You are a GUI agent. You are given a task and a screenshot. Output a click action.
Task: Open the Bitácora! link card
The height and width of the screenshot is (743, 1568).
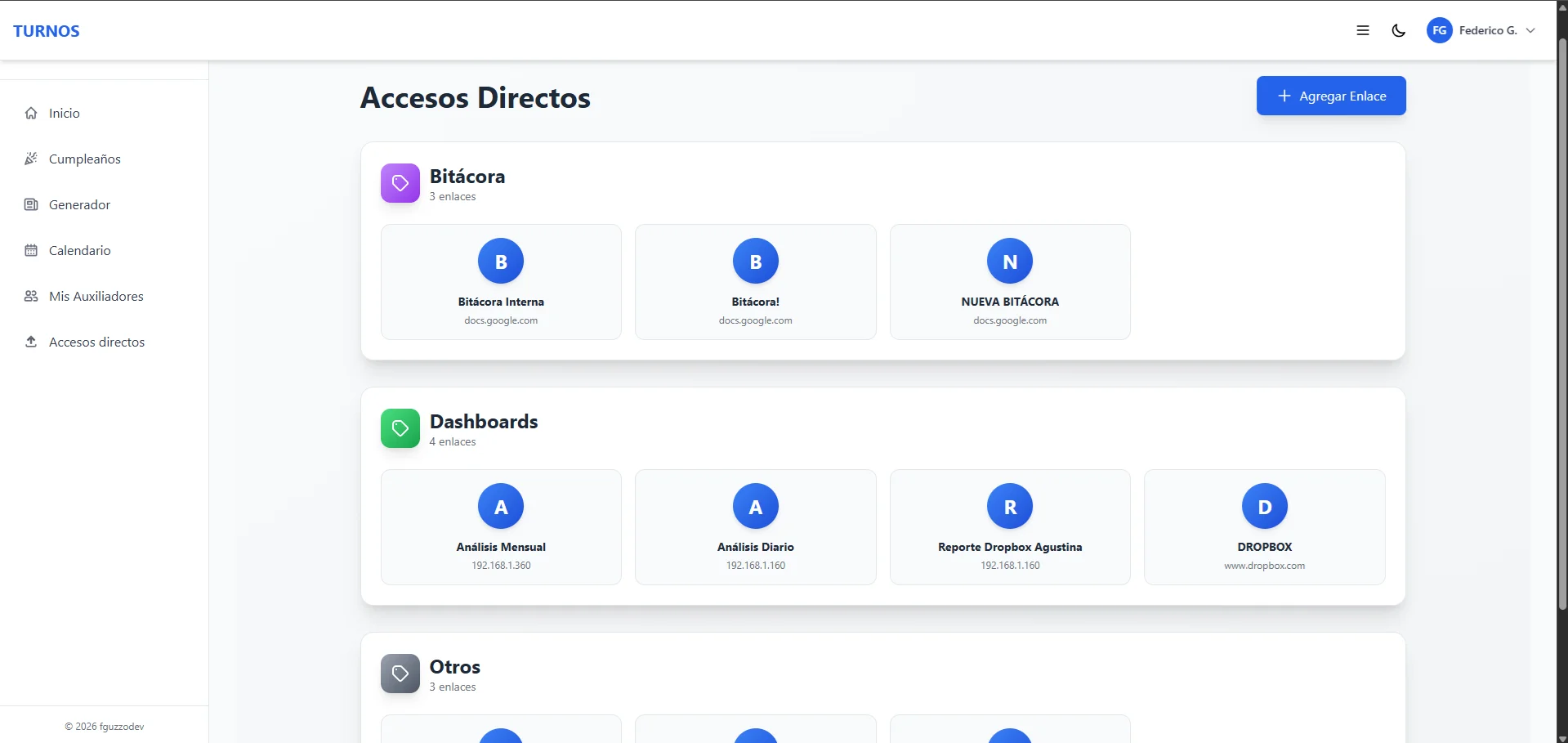pyautogui.click(x=756, y=282)
